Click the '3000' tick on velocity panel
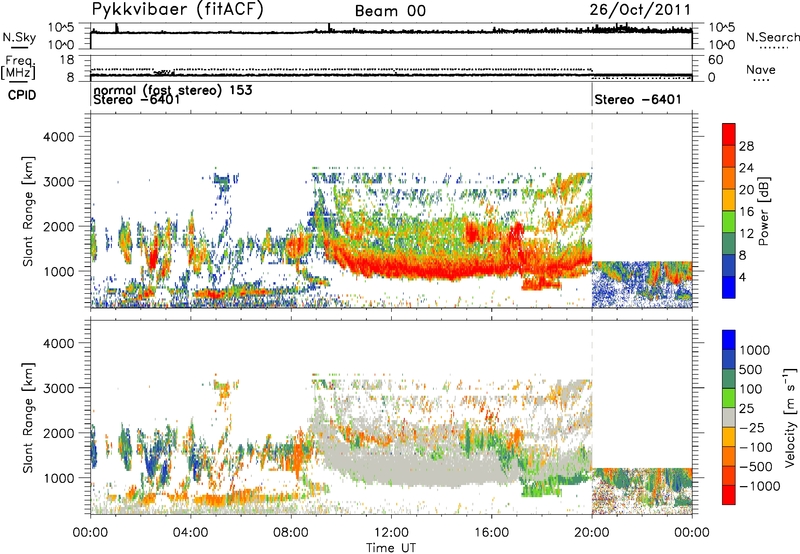 58,388
